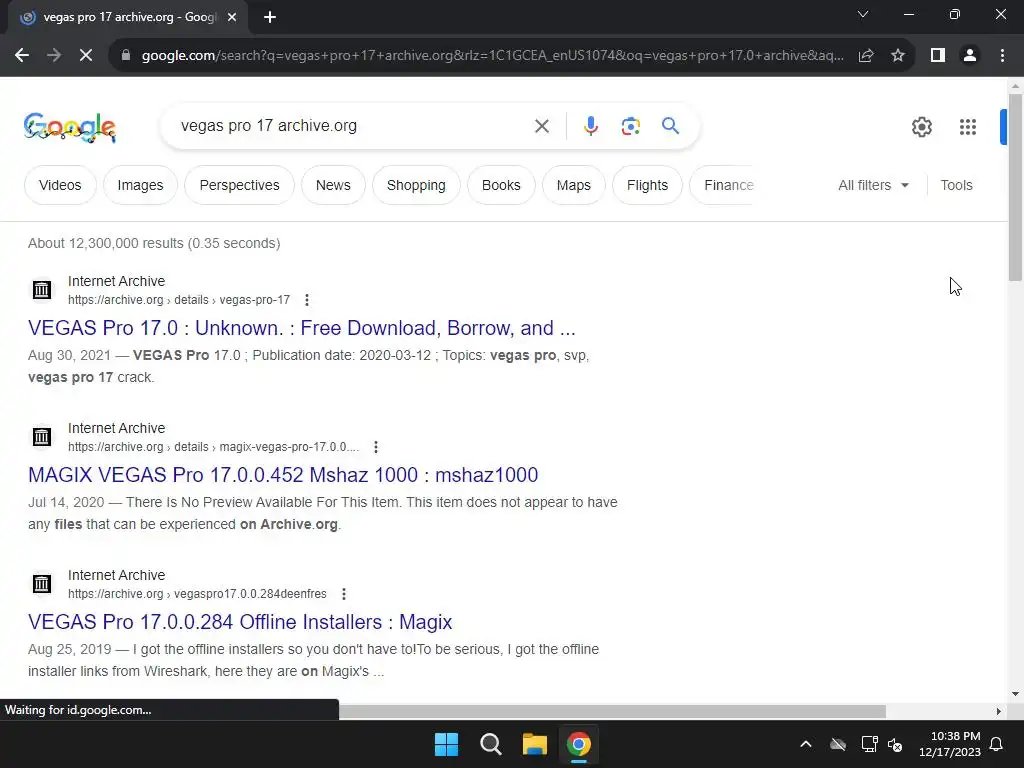Search by image with Google Lens
Viewport: 1024px width, 768px height.
click(x=630, y=126)
